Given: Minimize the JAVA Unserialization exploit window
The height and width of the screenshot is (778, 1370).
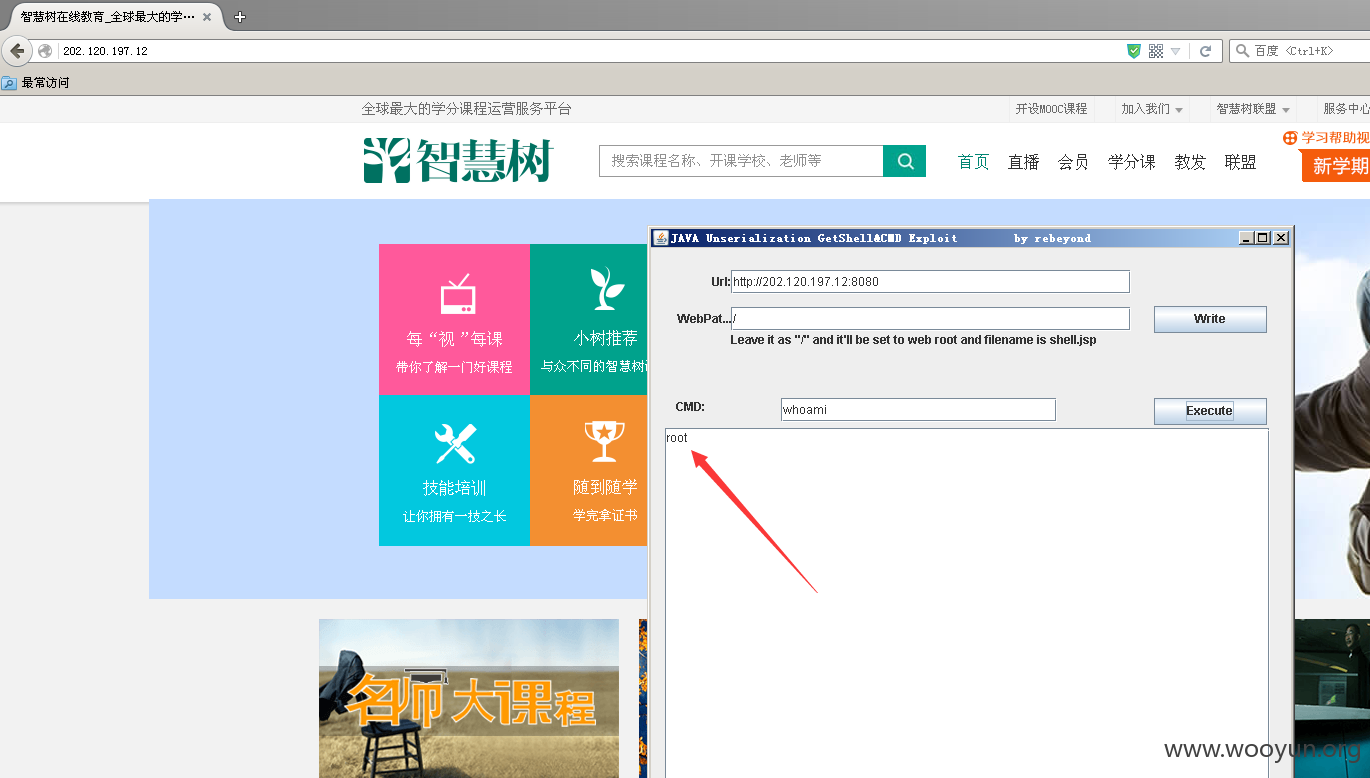Looking at the screenshot, I should click(1246, 238).
